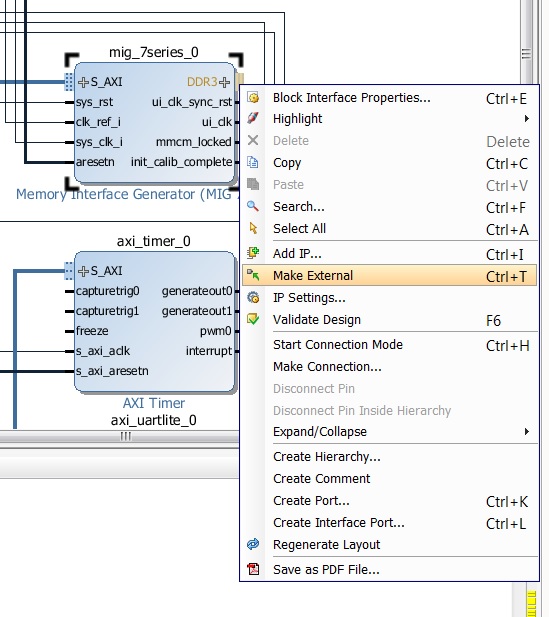Viewport: 549px width, 617px height.
Task: Click the IP Settings gear icon
Action: [x=253, y=297]
